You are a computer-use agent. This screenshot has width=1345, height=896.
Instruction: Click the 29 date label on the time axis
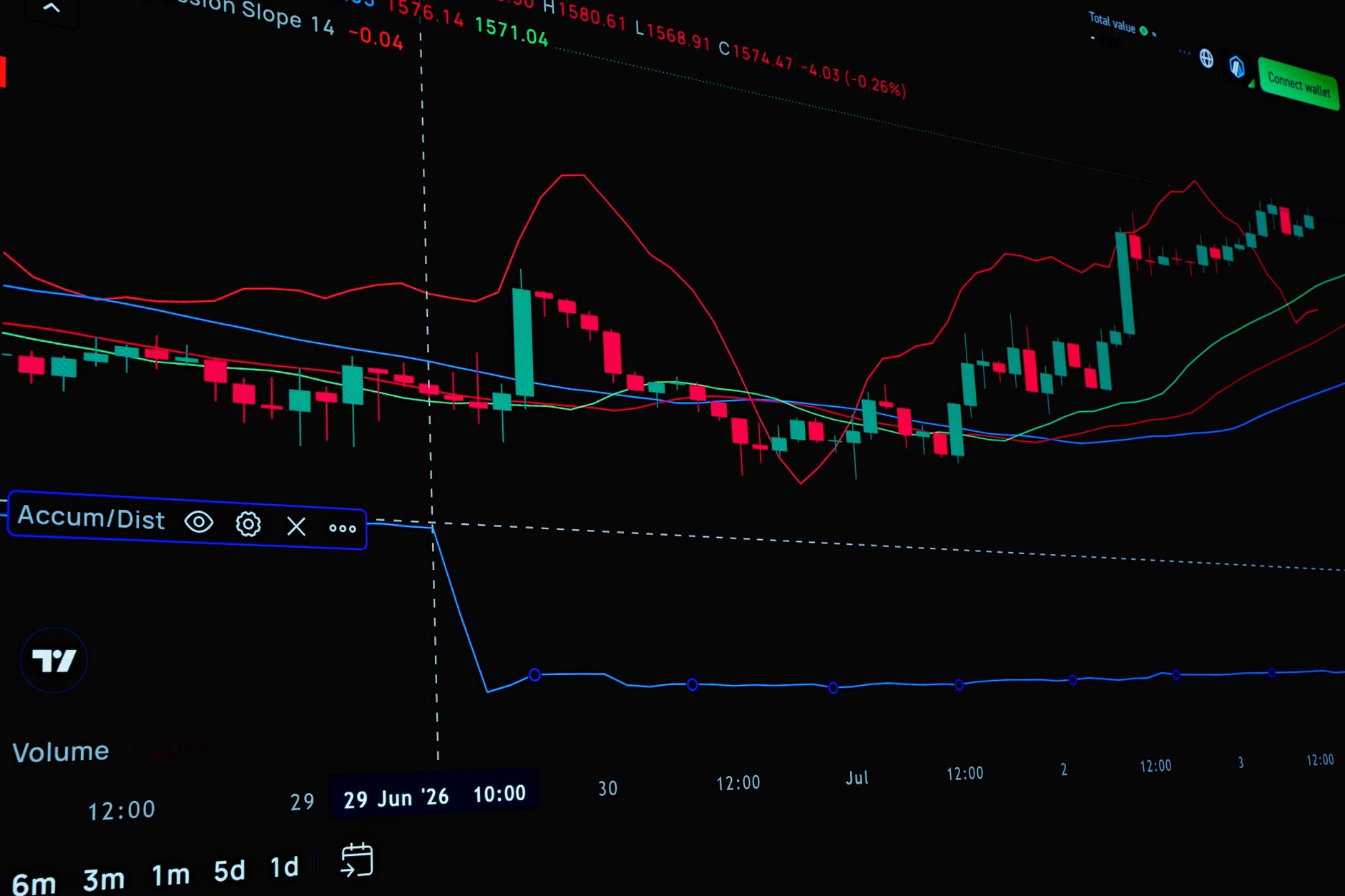(x=302, y=802)
